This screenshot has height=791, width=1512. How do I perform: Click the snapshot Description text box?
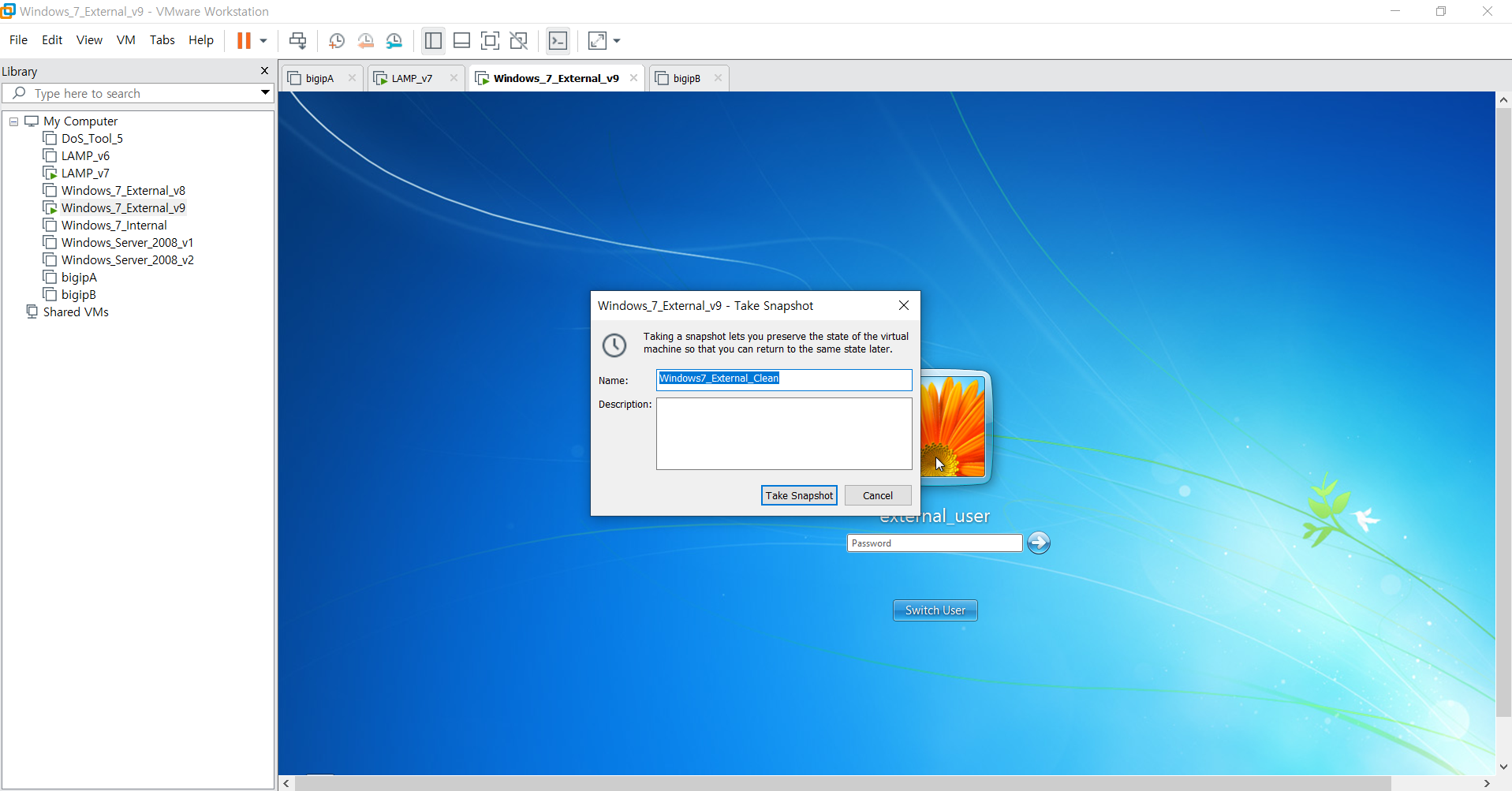pos(784,434)
